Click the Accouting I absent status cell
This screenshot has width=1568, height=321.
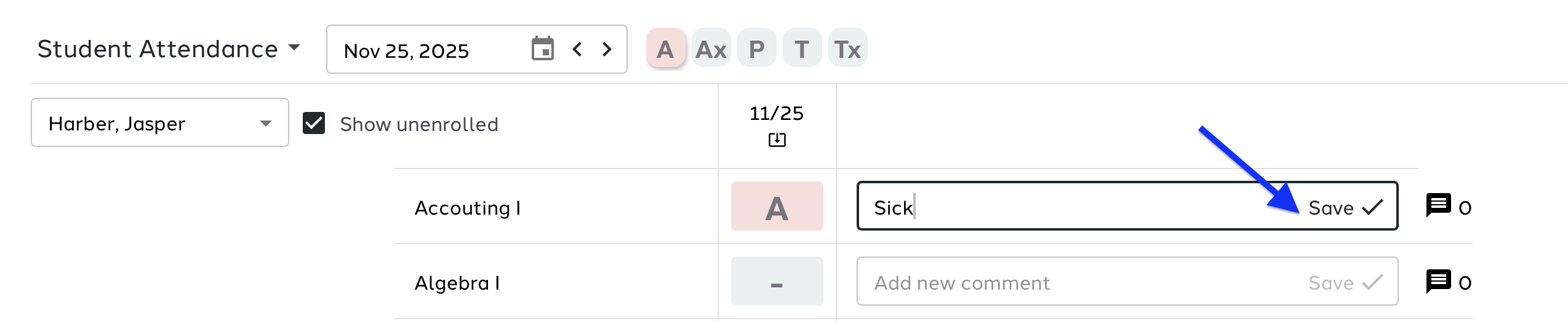pyautogui.click(x=777, y=207)
